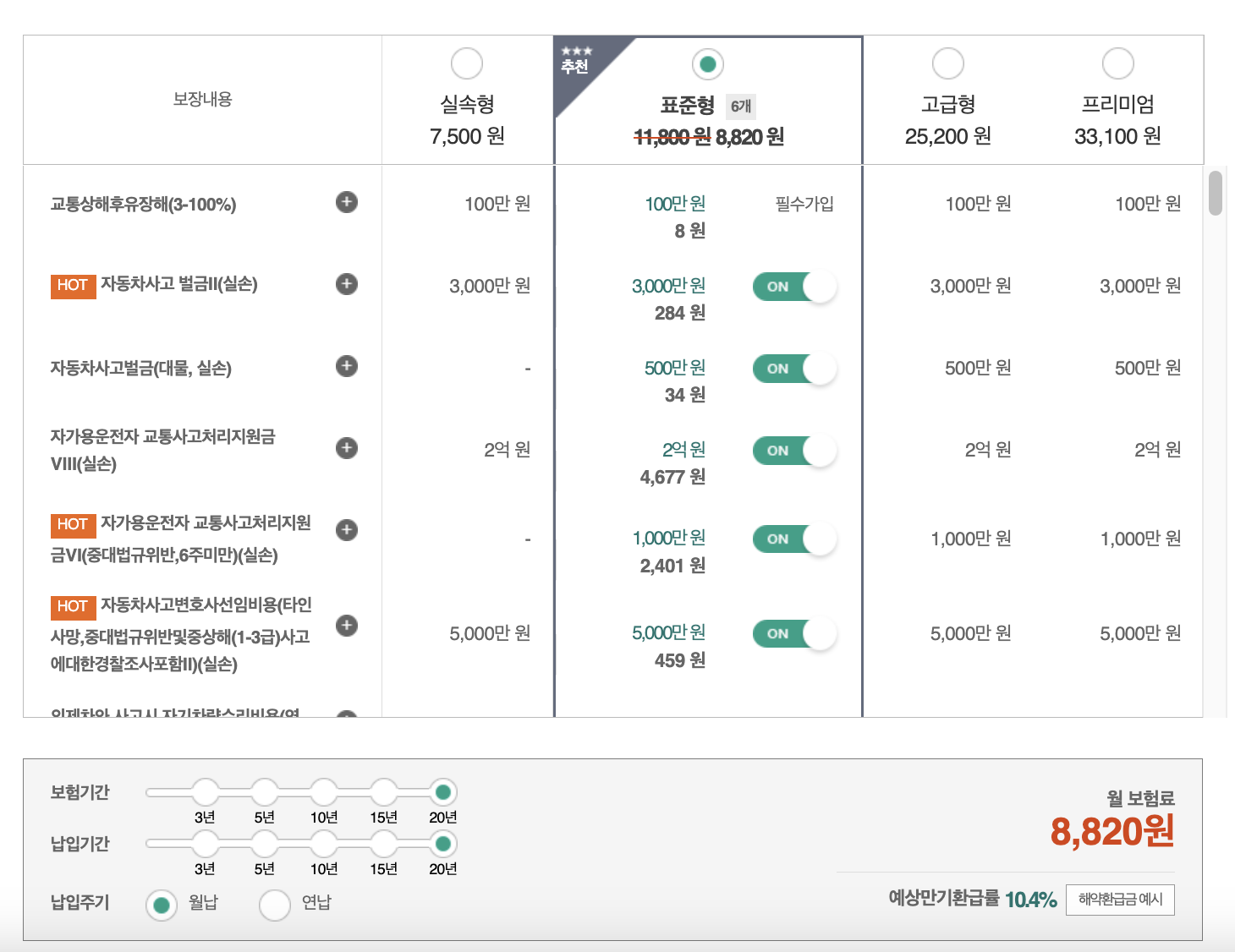The image size is (1235, 952).
Task: Set 납입기간 slider to 5년
Action: [x=265, y=844]
